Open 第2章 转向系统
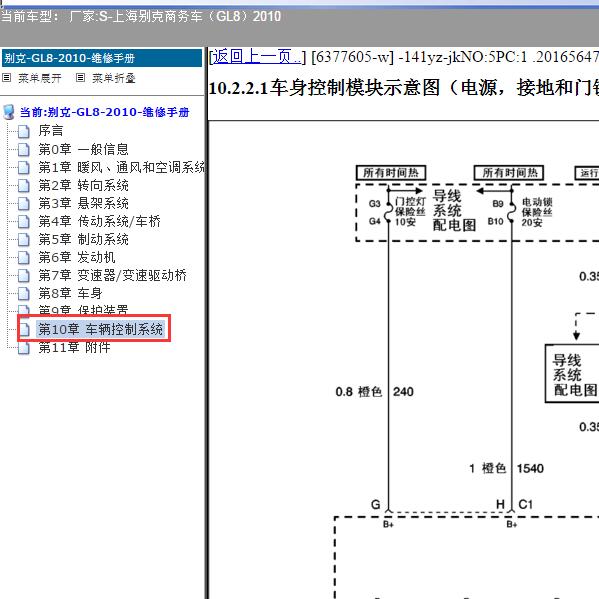The width and height of the screenshot is (599, 599). (x=83, y=185)
